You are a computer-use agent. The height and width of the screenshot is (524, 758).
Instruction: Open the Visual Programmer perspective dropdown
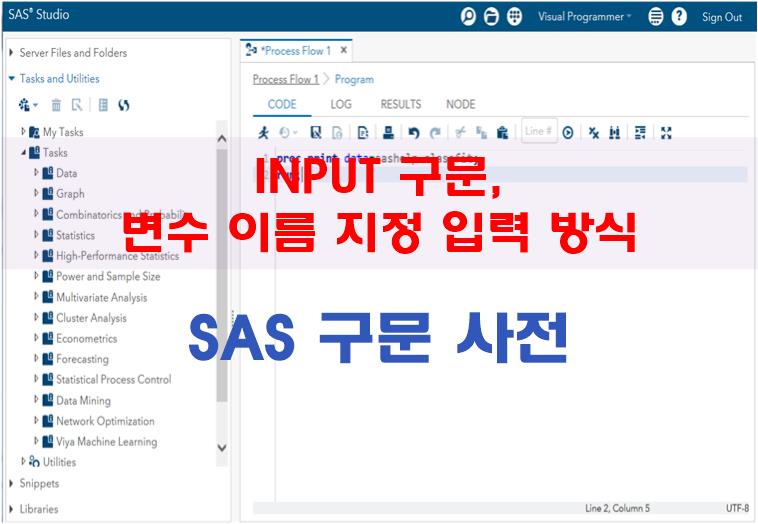click(x=584, y=17)
